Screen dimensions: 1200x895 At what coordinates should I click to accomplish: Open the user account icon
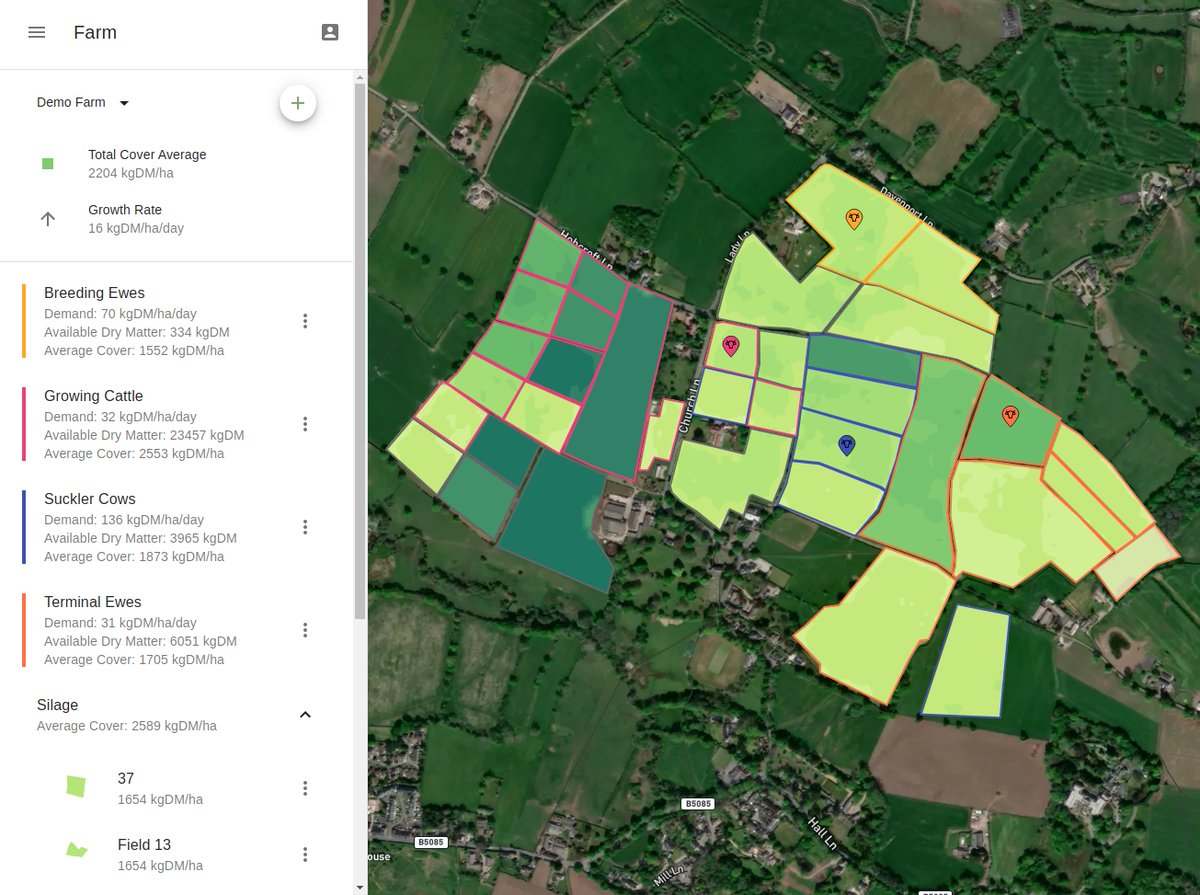pos(330,32)
